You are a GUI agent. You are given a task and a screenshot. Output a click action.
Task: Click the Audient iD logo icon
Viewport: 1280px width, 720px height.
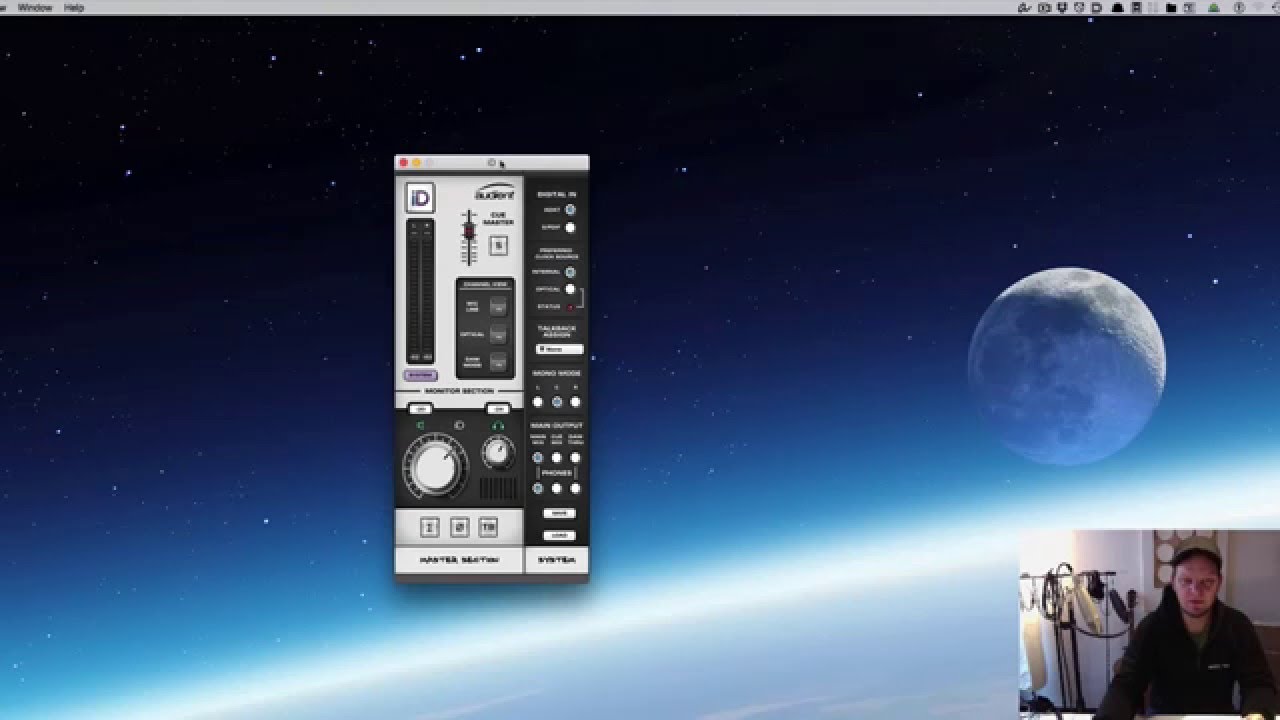[420, 197]
